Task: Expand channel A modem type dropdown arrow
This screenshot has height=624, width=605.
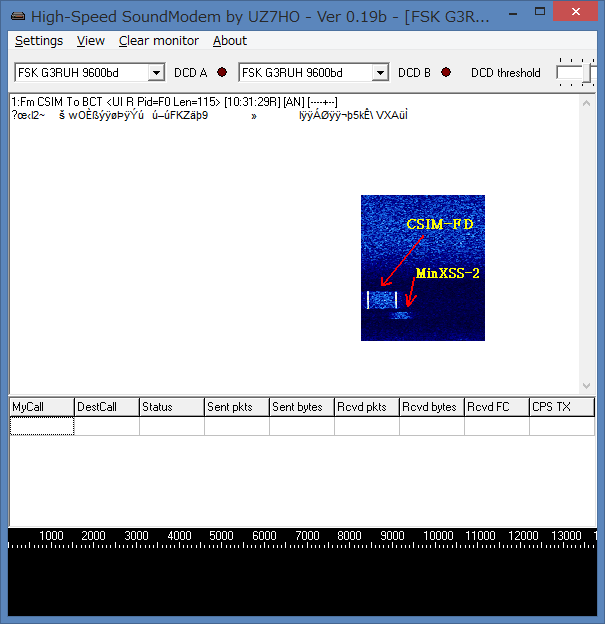Action: (156, 73)
